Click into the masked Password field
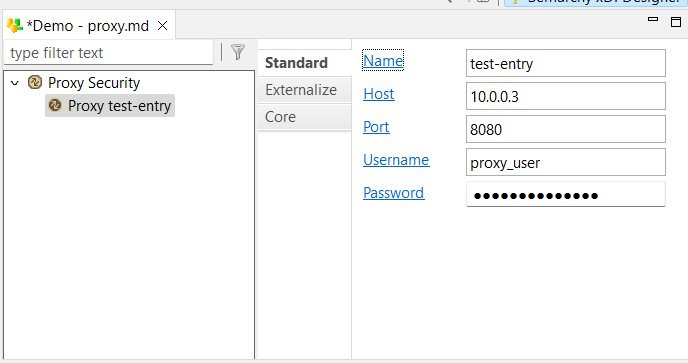The height and width of the screenshot is (363, 688). point(566,194)
